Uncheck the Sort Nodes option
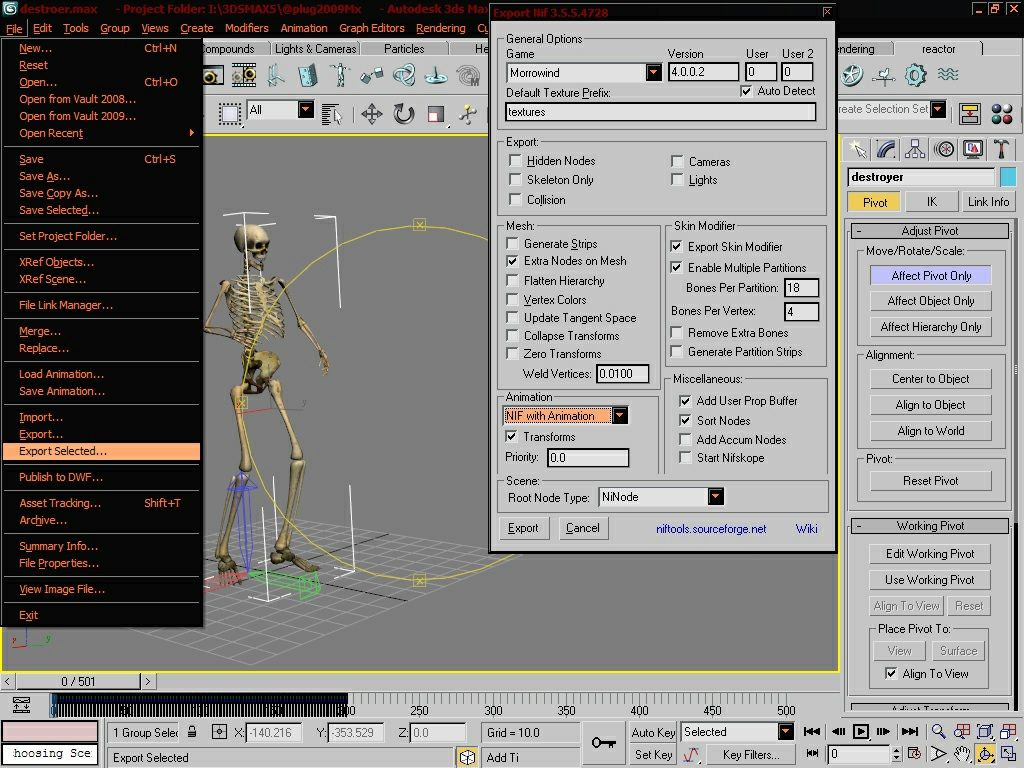This screenshot has height=768, width=1024. (685, 421)
